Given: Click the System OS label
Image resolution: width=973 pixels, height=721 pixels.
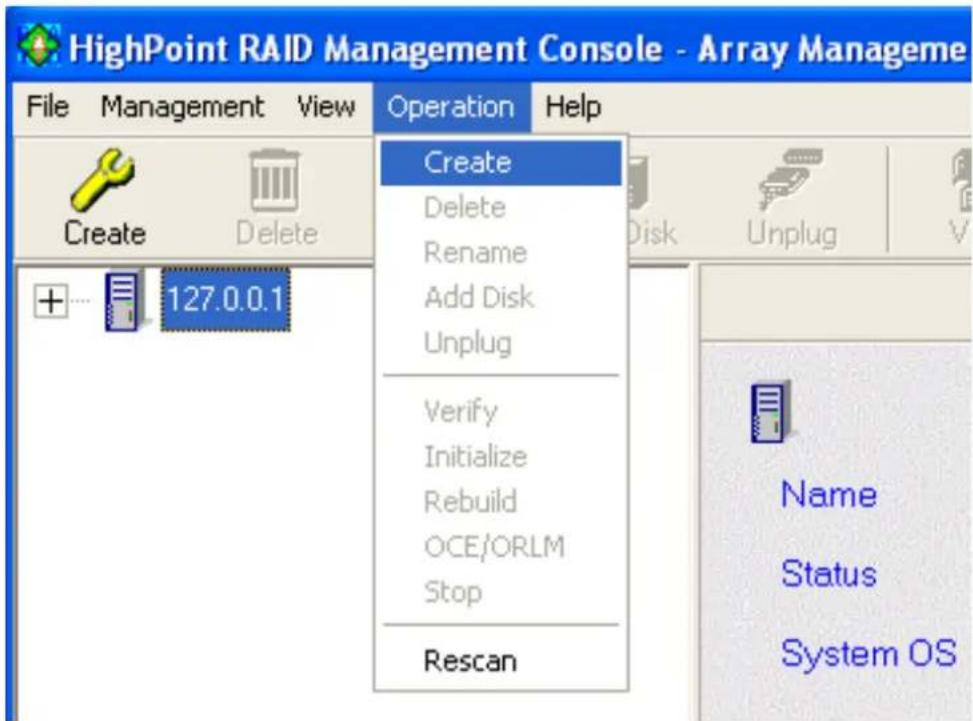Looking at the screenshot, I should [868, 653].
